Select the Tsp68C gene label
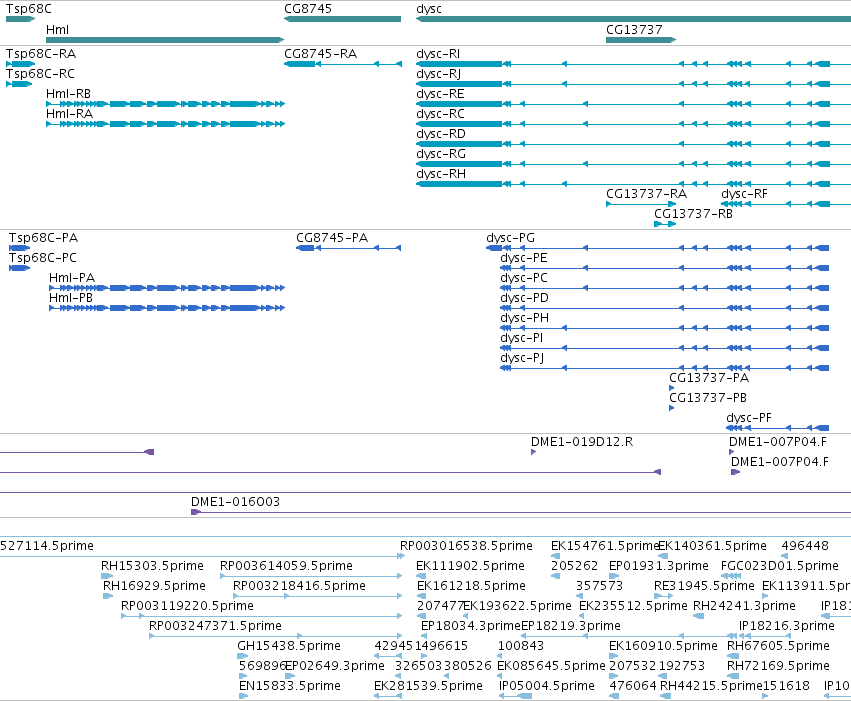This screenshot has width=851, height=701. 29,9
